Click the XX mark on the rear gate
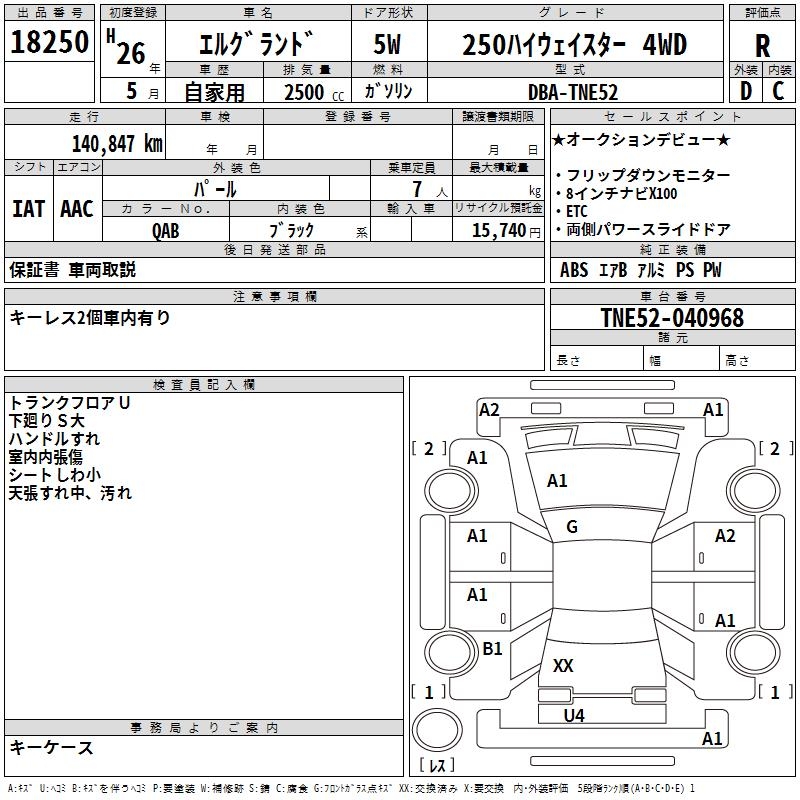The height and width of the screenshot is (800, 800). (x=563, y=665)
